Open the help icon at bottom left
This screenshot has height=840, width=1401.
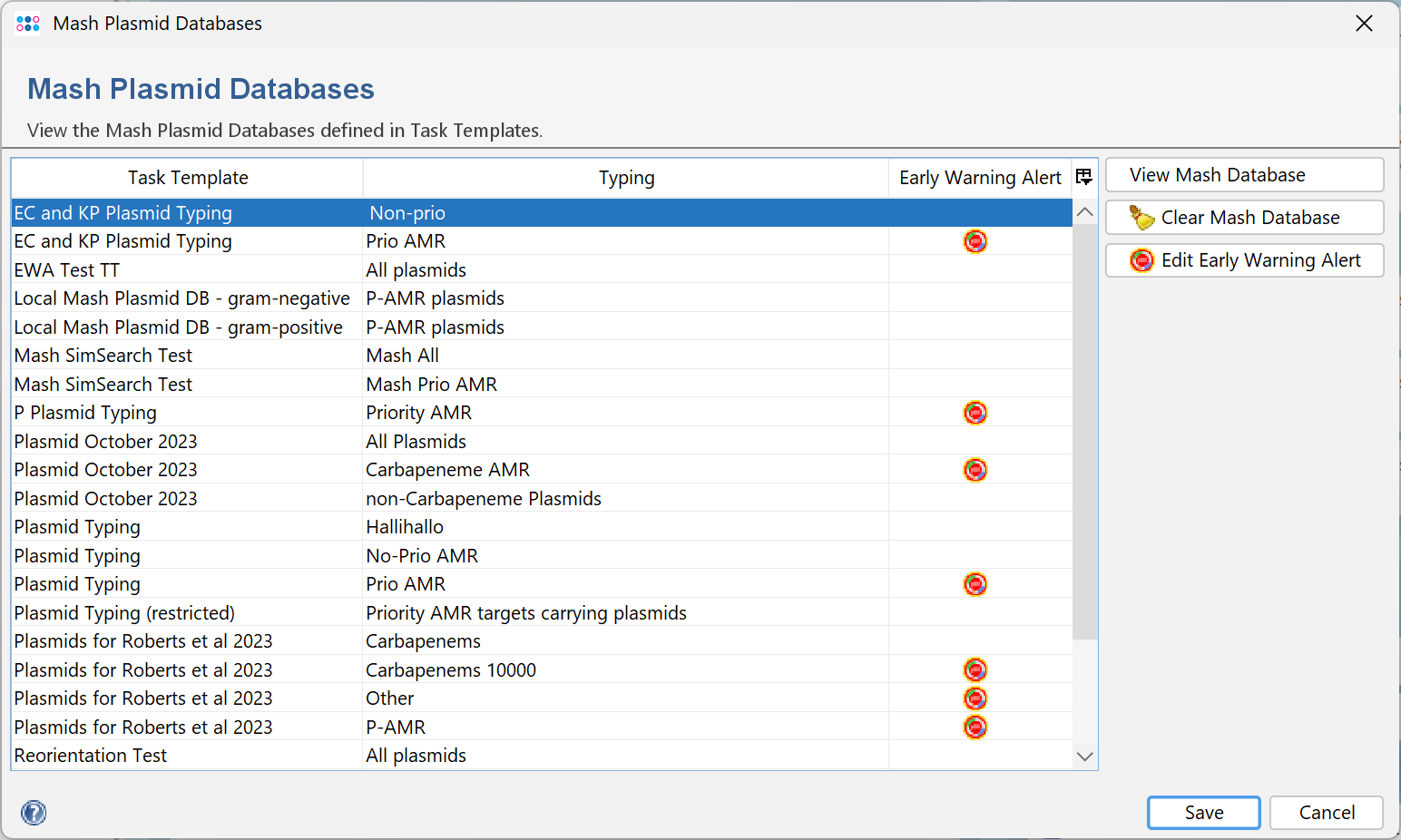(x=34, y=813)
